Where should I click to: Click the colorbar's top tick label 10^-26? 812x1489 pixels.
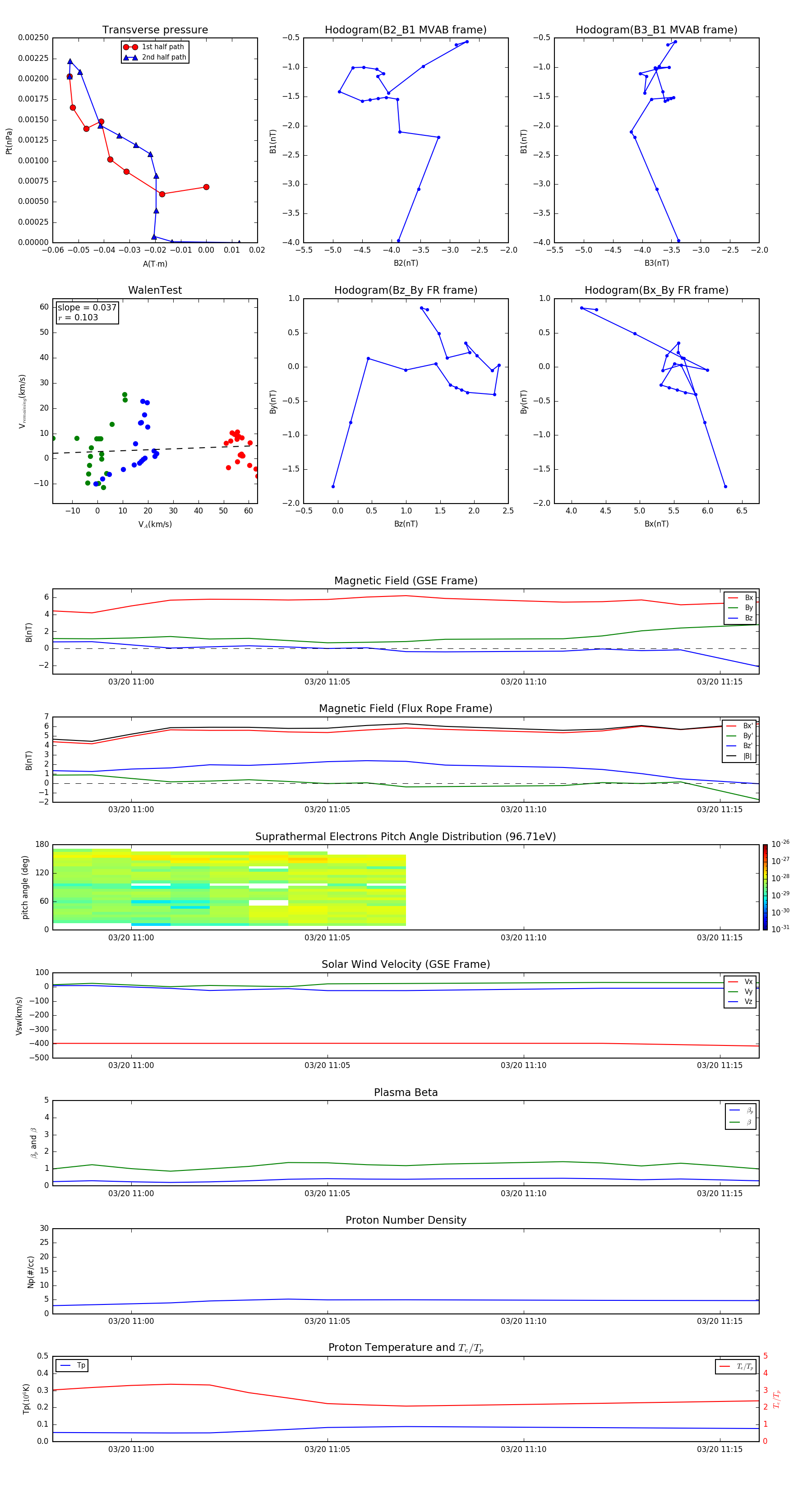pyautogui.click(x=780, y=844)
